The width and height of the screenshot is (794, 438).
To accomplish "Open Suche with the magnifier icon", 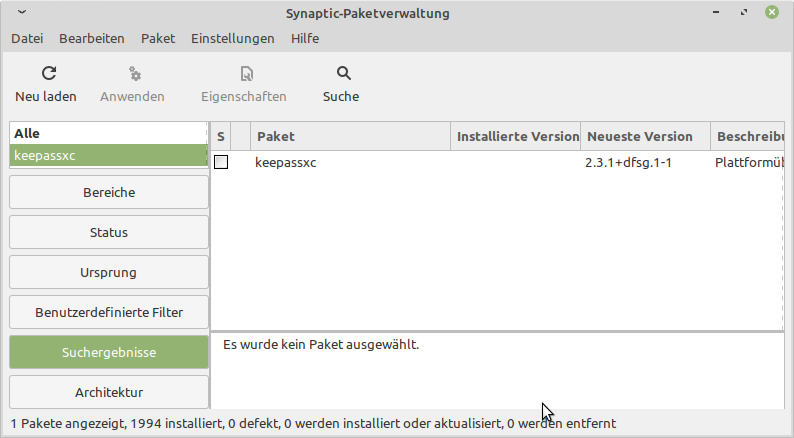I will tap(343, 73).
